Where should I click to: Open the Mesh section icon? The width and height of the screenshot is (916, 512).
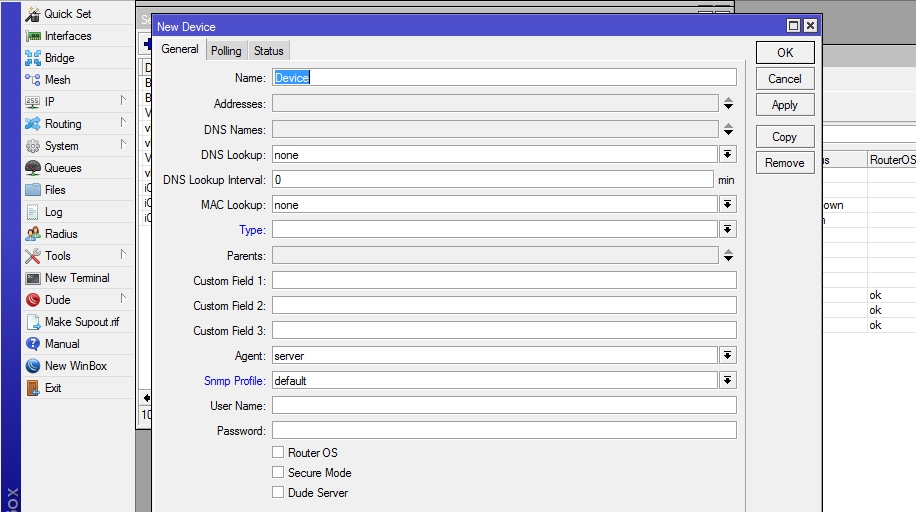tap(33, 80)
